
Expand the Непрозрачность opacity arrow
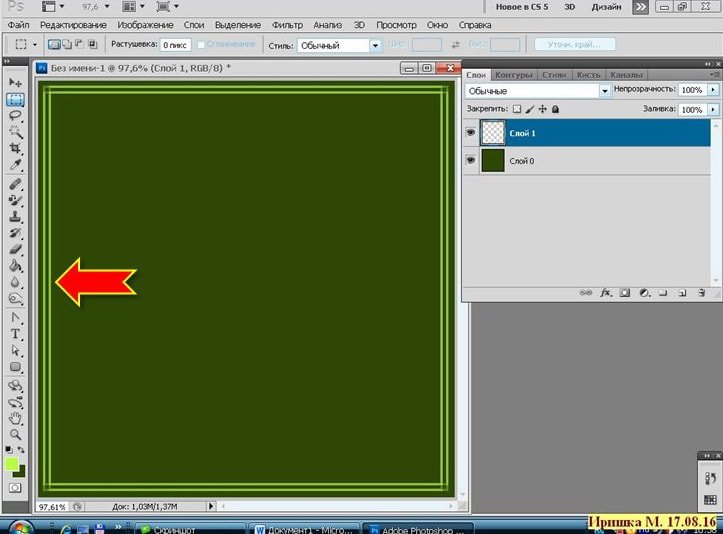[712, 90]
